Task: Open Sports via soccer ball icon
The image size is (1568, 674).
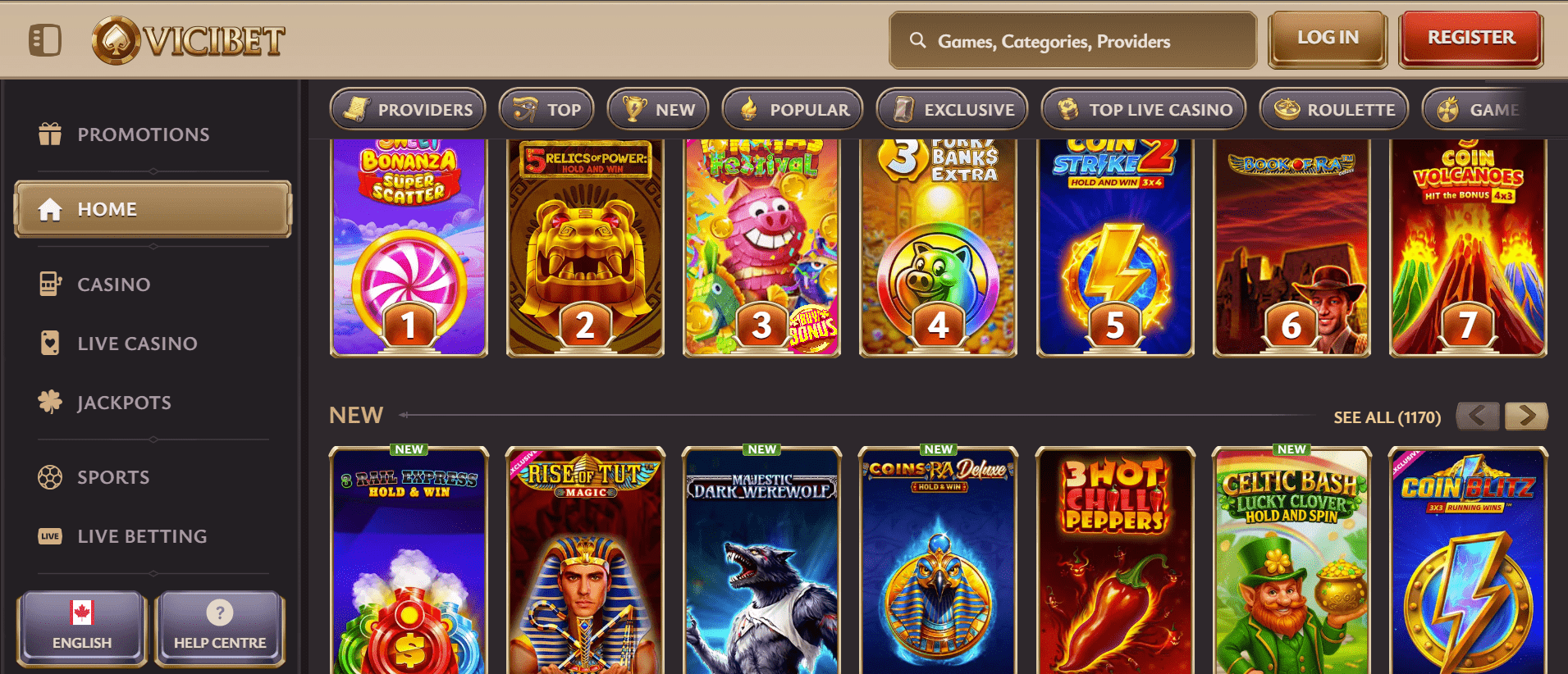Action: 50,477
